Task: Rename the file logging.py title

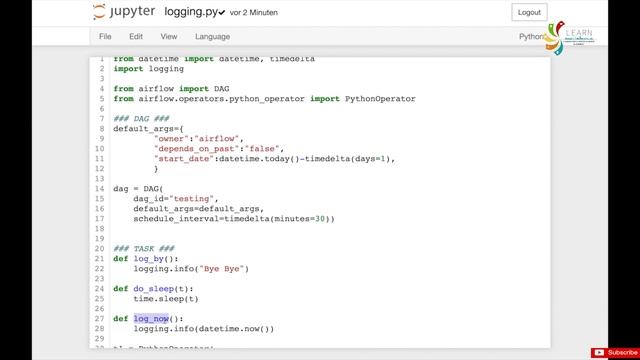Action: click(x=191, y=12)
